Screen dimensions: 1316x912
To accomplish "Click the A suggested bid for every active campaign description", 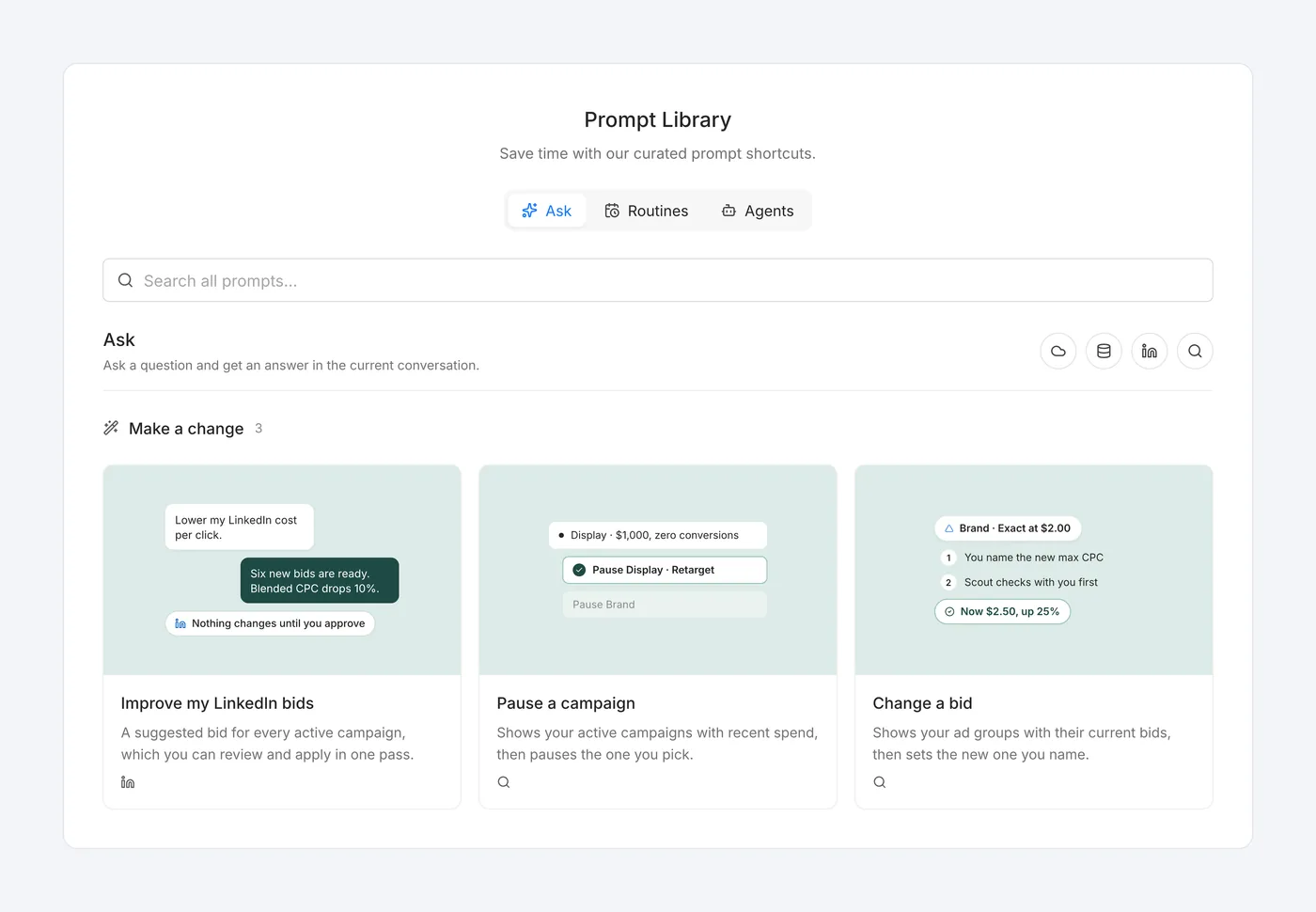I will point(268,744).
